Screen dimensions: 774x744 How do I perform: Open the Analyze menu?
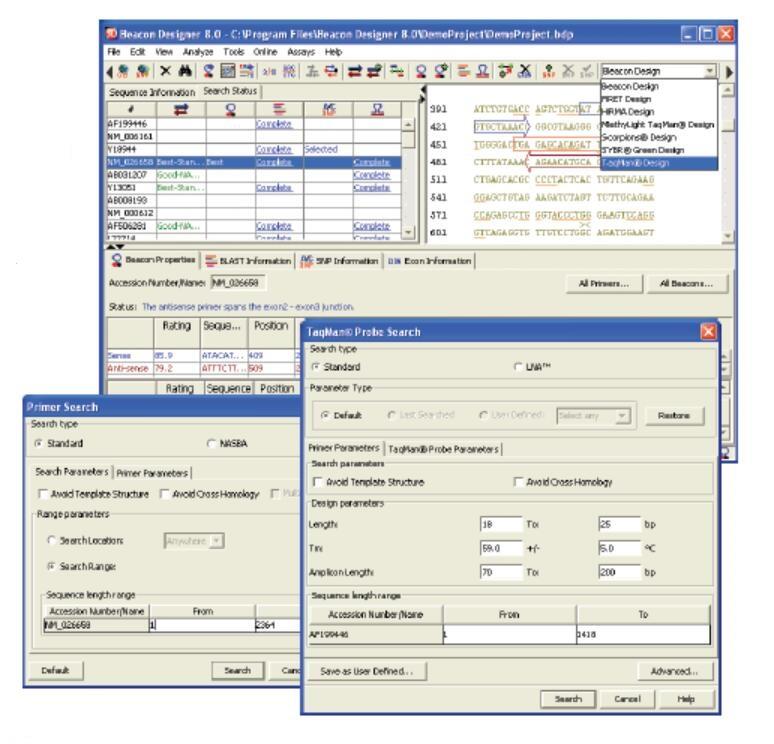coord(197,52)
